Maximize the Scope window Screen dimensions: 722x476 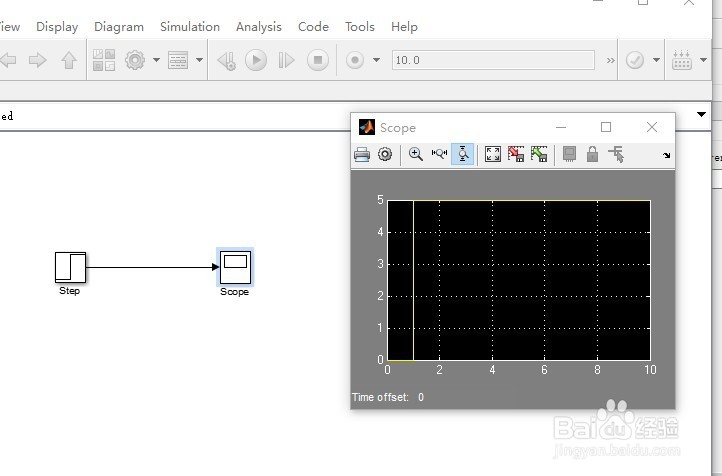coord(606,127)
